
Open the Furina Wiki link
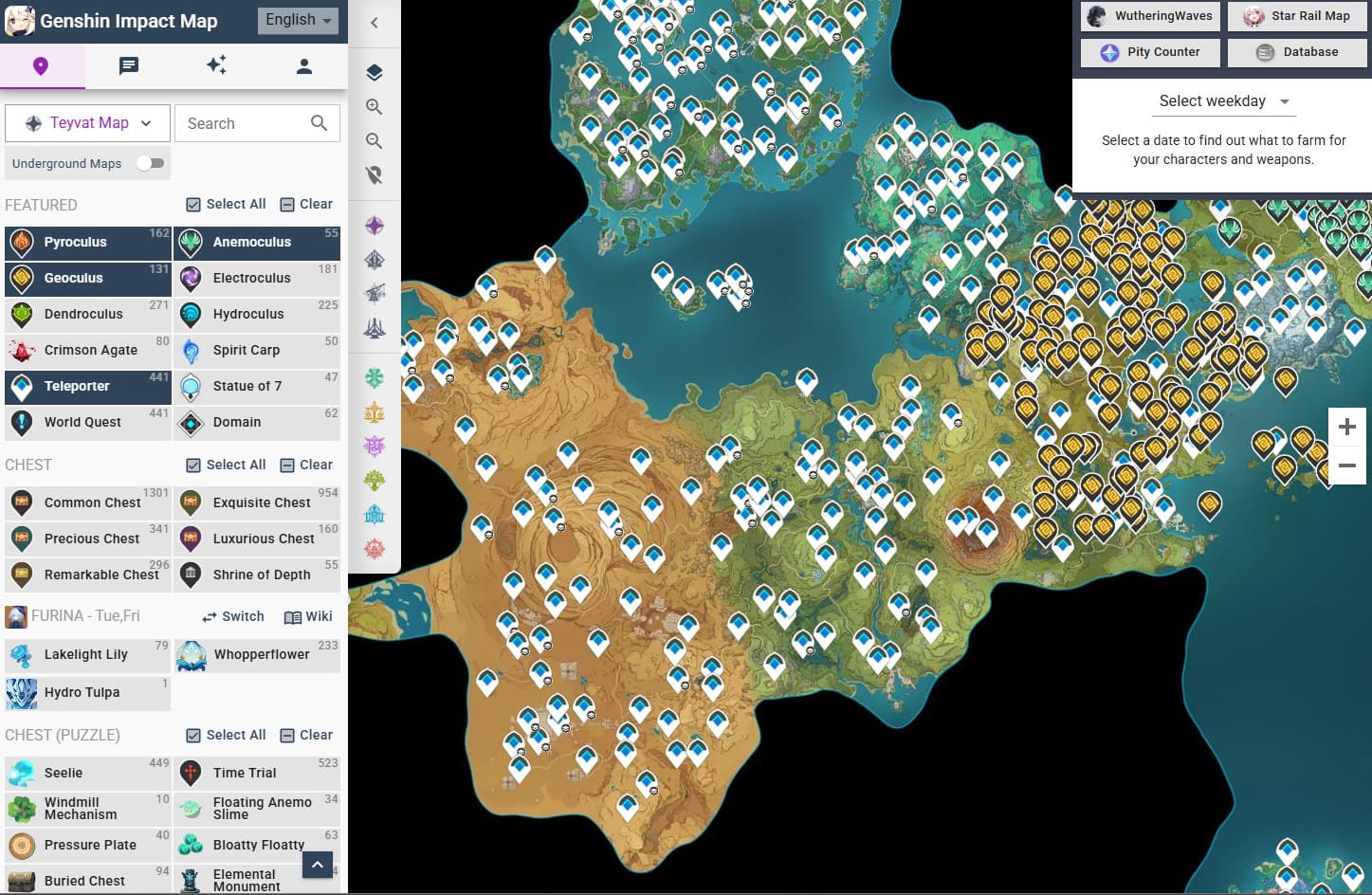[308, 617]
